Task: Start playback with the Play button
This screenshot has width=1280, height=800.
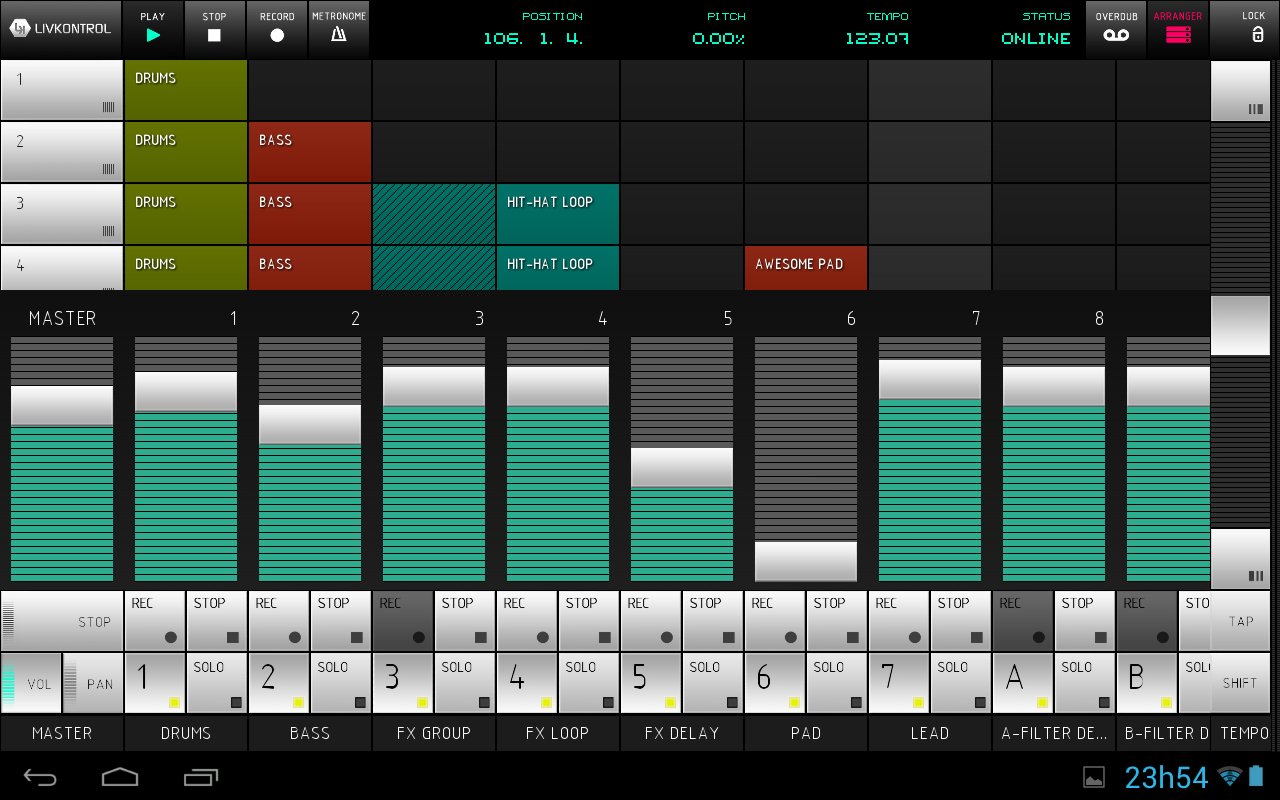Action: pos(153,28)
